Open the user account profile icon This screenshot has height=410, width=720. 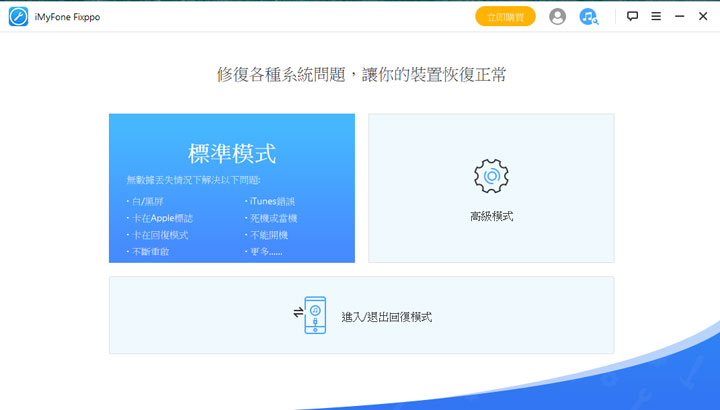click(557, 17)
